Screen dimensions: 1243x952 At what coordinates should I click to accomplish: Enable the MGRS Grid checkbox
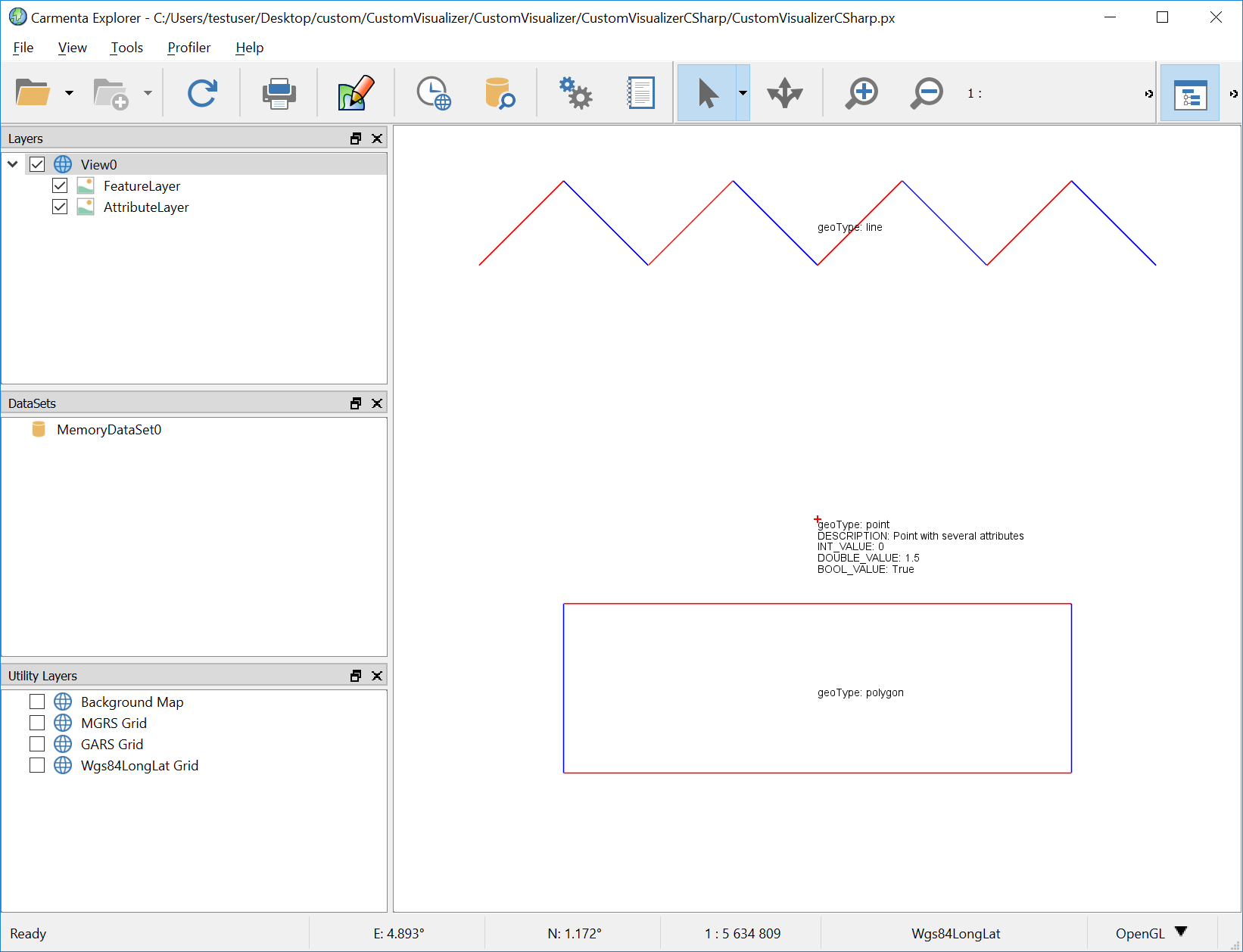[37, 723]
